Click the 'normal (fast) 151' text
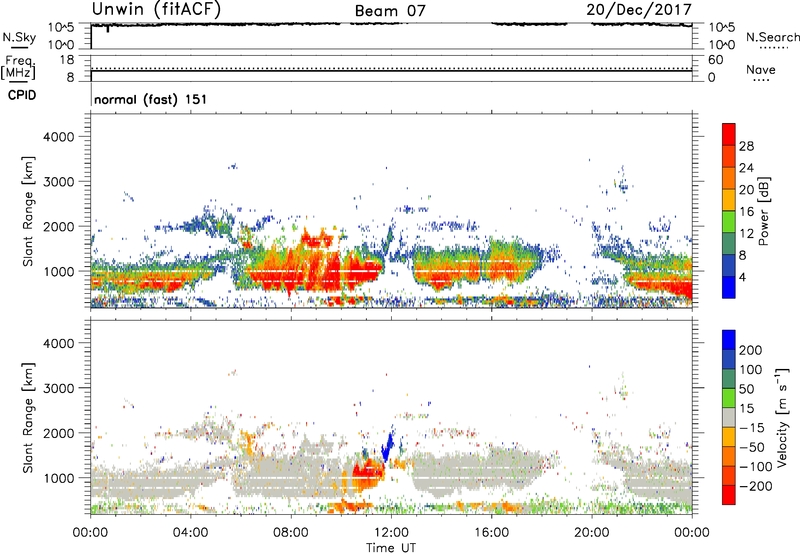 coord(151,99)
